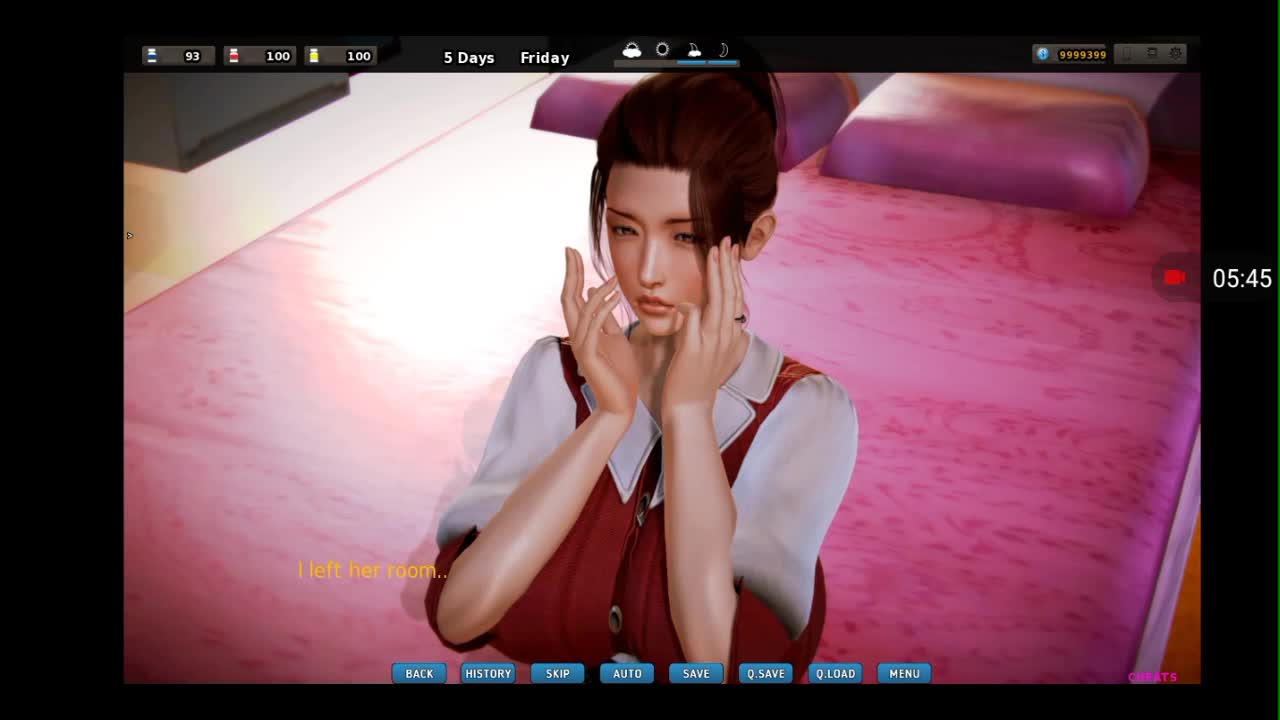Quick load with Q.LOAD button
Image resolution: width=1280 pixels, height=720 pixels.
click(x=835, y=674)
